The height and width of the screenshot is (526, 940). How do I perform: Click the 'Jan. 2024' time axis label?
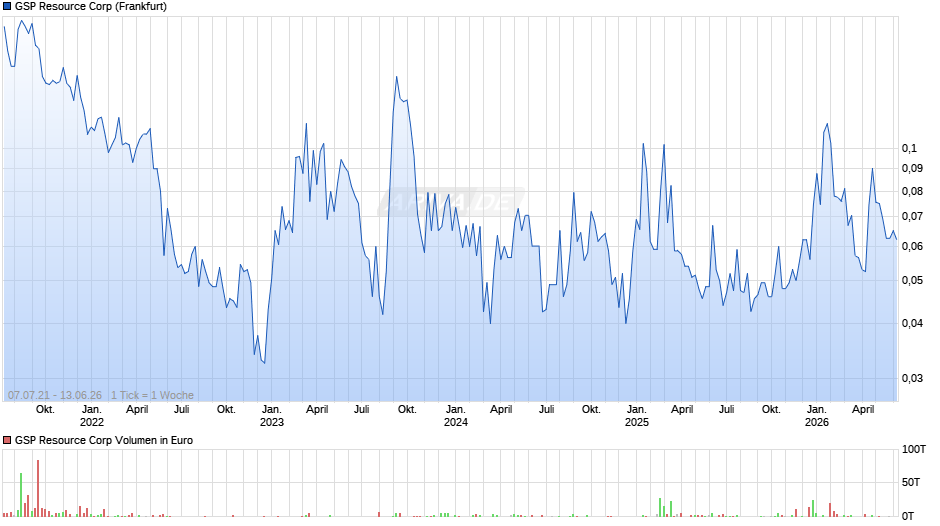click(x=456, y=416)
